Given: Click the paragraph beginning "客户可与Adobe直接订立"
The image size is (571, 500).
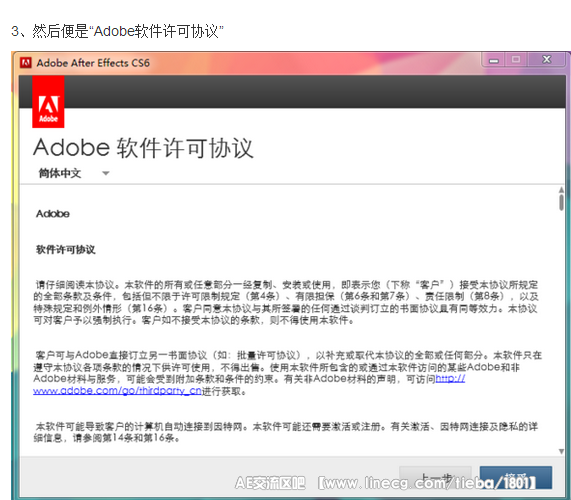Looking at the screenshot, I should click(x=287, y=373).
